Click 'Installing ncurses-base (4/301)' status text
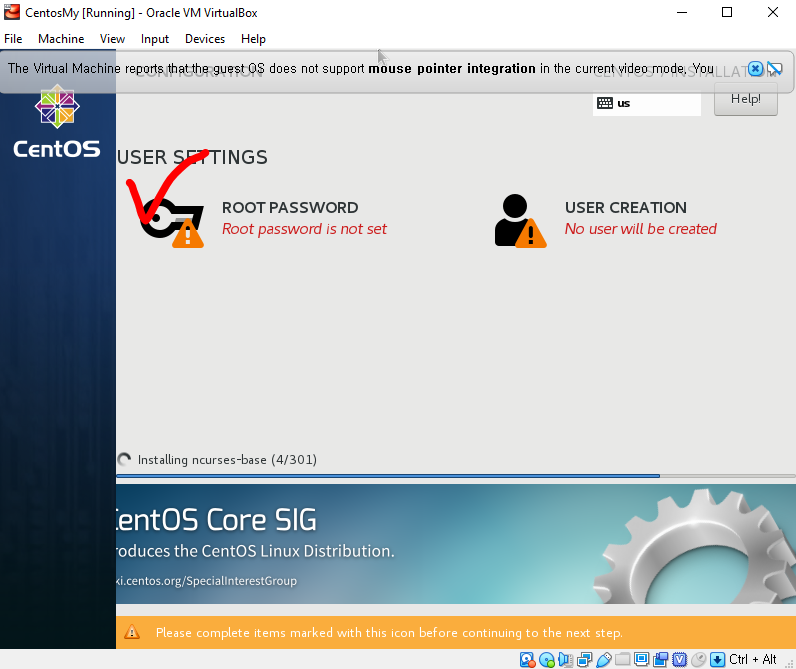The height and width of the screenshot is (669, 796). point(227,459)
